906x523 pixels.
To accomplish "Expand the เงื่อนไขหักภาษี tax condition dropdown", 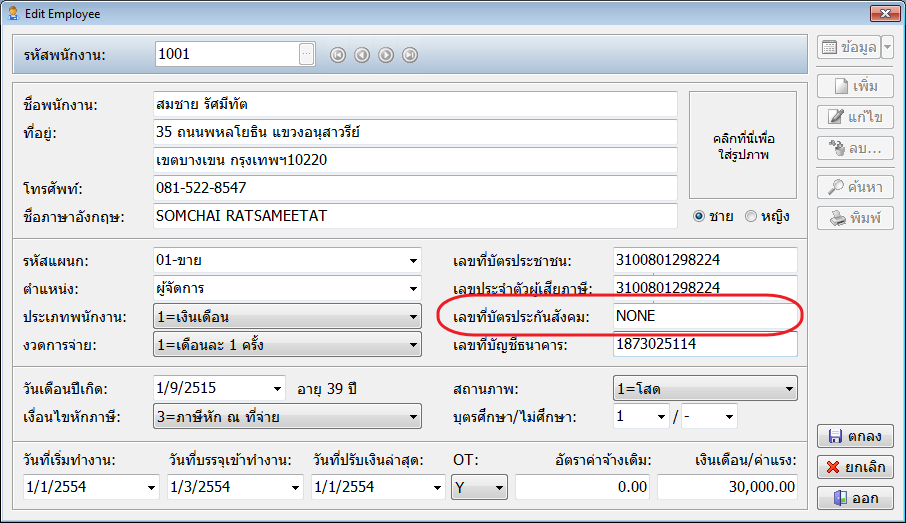I will [413, 416].
